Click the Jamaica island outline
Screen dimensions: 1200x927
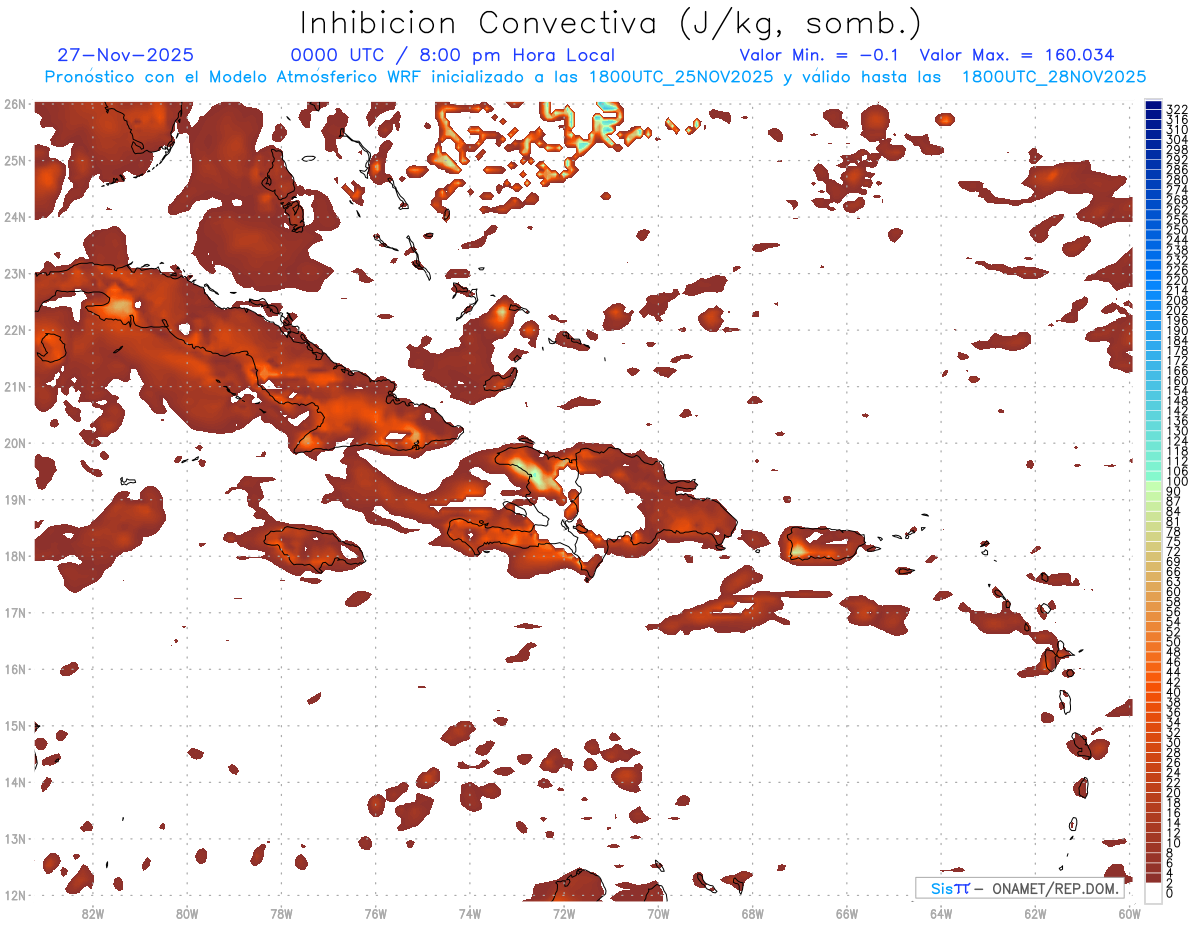(312, 548)
